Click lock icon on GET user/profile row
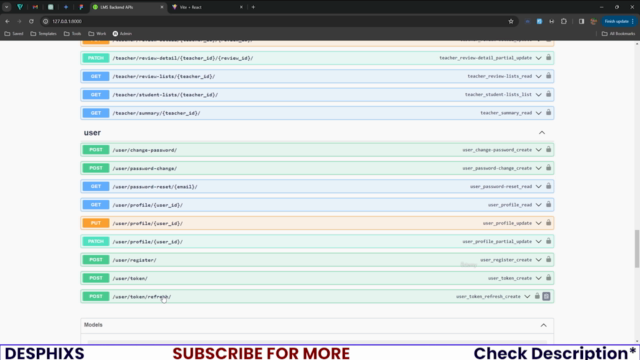Viewport: 640px width, 360px height. (549, 204)
